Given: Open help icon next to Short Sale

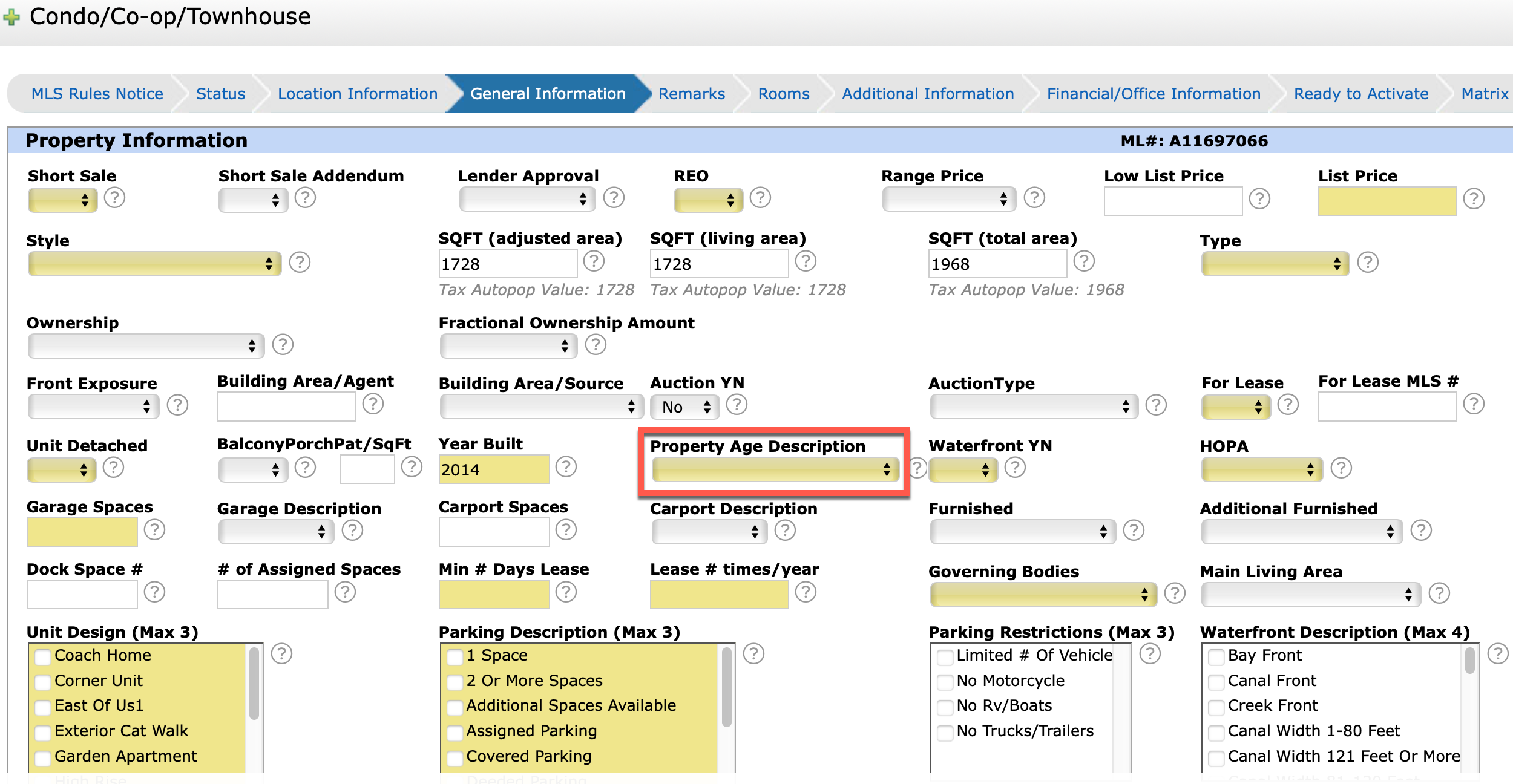Looking at the screenshot, I should tap(114, 198).
